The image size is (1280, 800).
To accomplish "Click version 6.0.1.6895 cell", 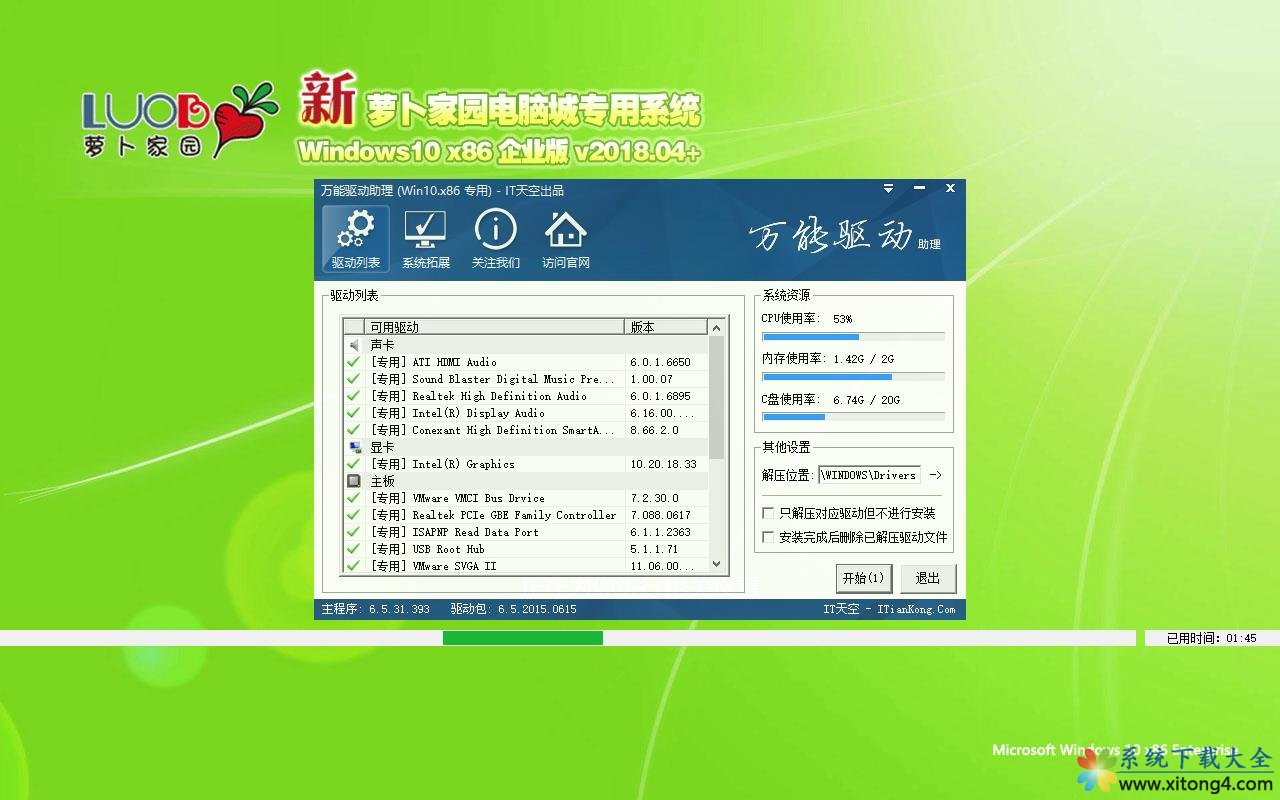I will click(660, 396).
